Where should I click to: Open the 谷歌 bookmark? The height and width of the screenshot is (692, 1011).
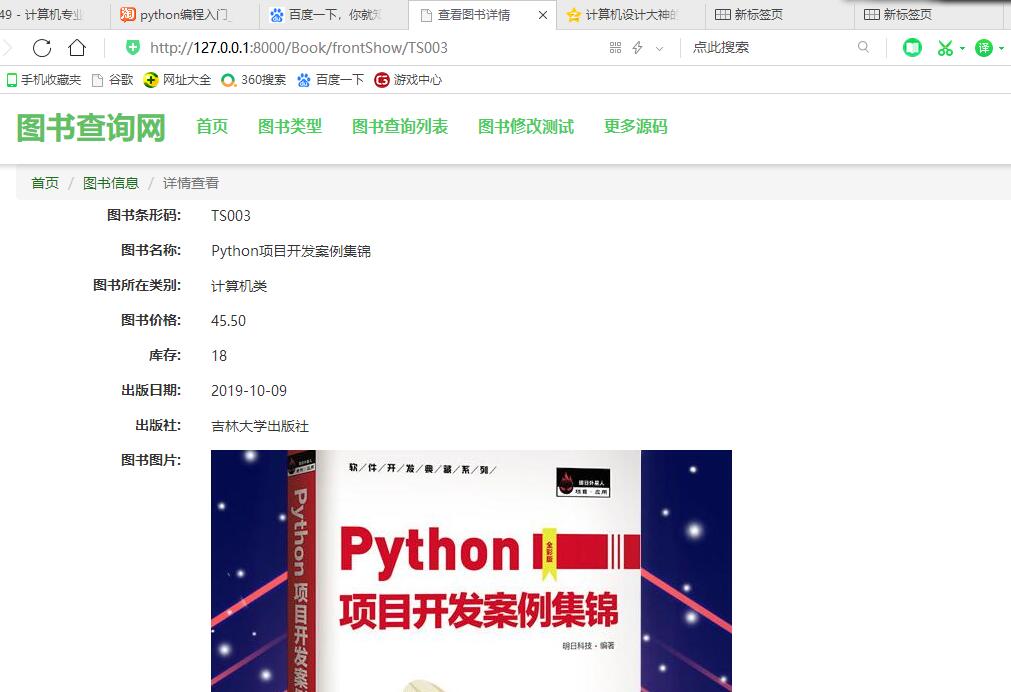[113, 80]
